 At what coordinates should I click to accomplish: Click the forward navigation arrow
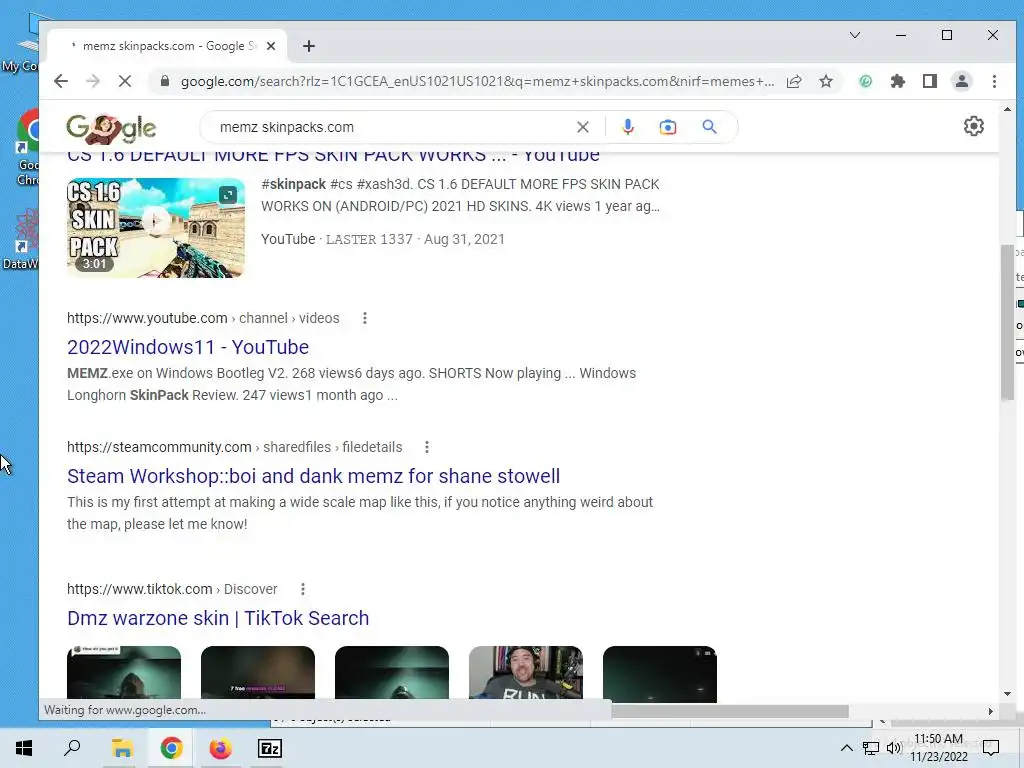[93, 81]
